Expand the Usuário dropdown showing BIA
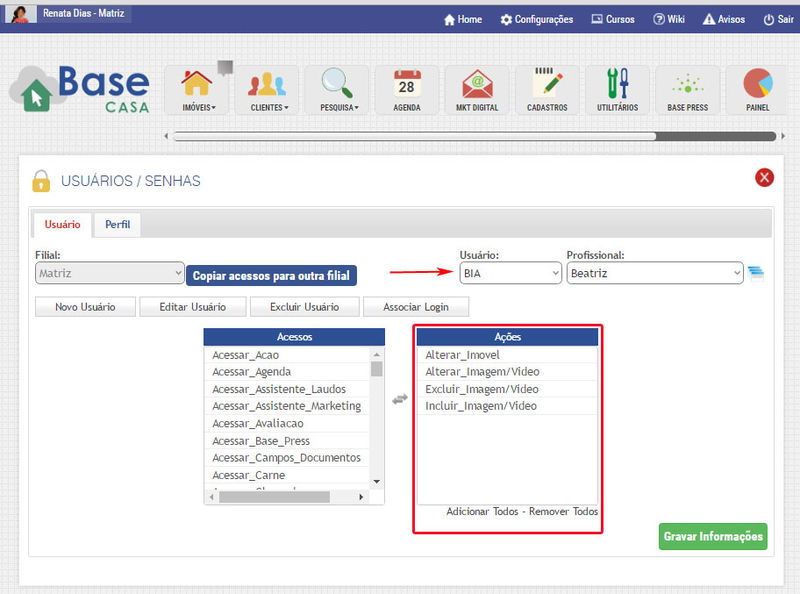800x594 pixels. pyautogui.click(x=510, y=273)
